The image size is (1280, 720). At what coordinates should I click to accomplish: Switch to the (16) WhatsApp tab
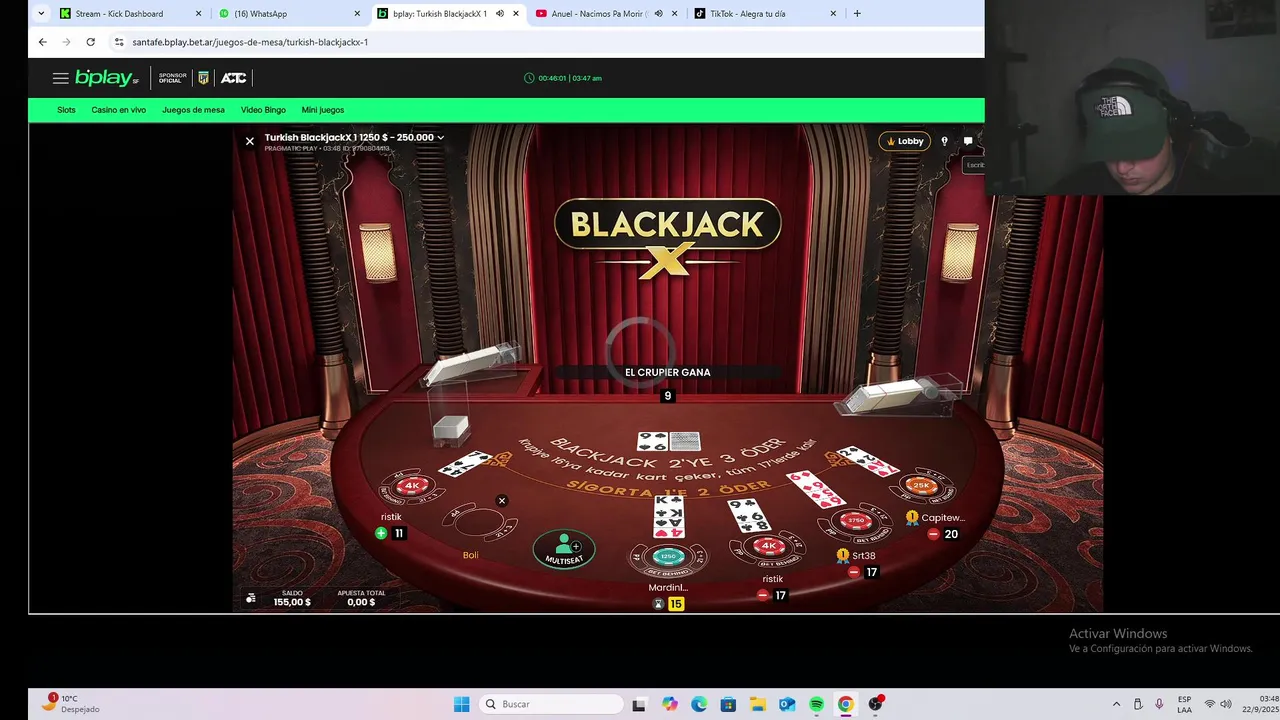click(289, 14)
